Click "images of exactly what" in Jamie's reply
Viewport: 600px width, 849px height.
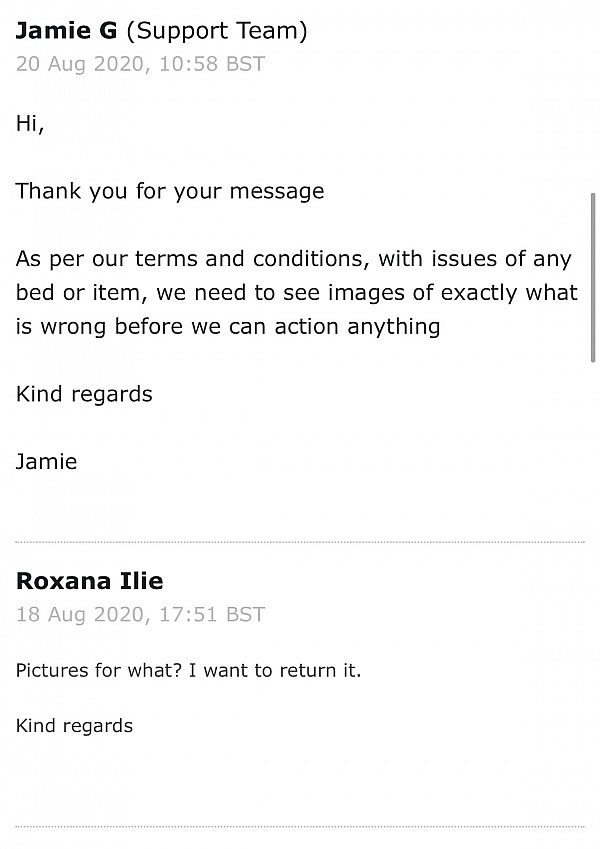460,292
